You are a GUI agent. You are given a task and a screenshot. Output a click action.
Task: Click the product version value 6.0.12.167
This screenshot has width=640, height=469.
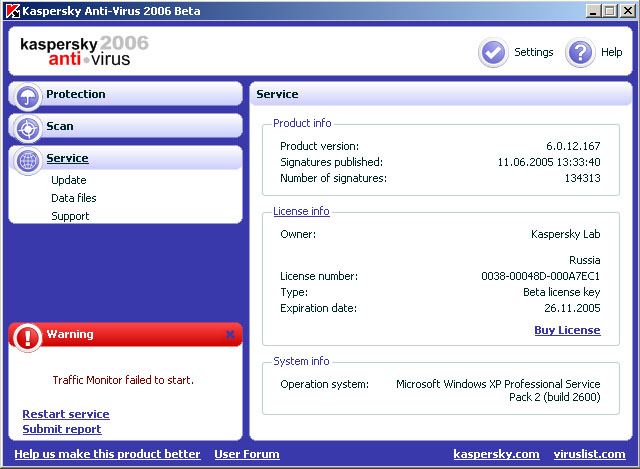[x=573, y=146]
